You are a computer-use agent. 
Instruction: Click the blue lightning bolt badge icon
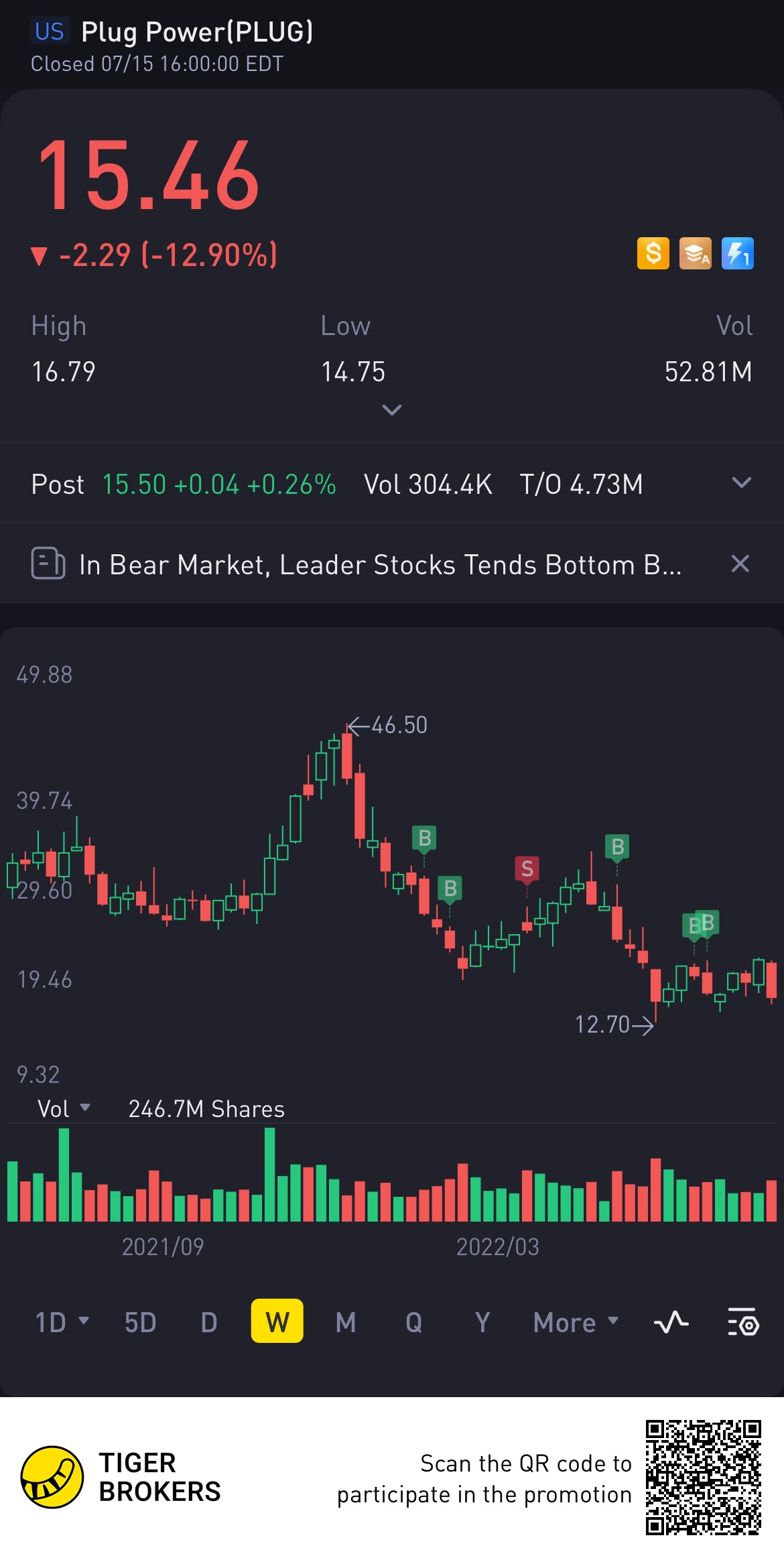coord(737,254)
